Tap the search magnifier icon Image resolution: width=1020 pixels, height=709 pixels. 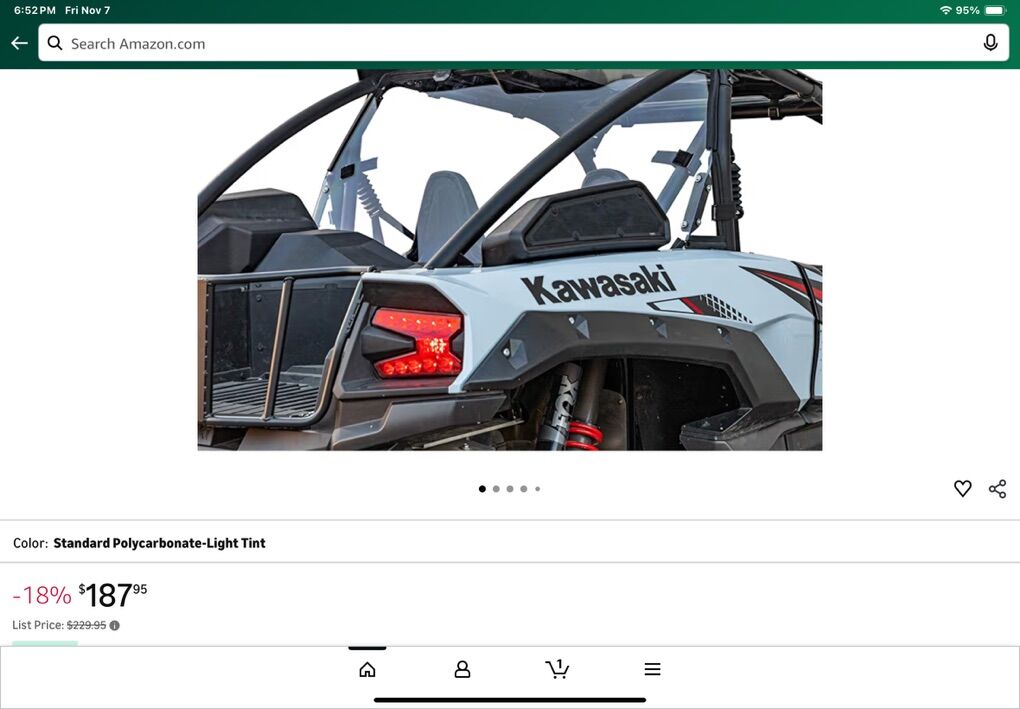(x=54, y=42)
